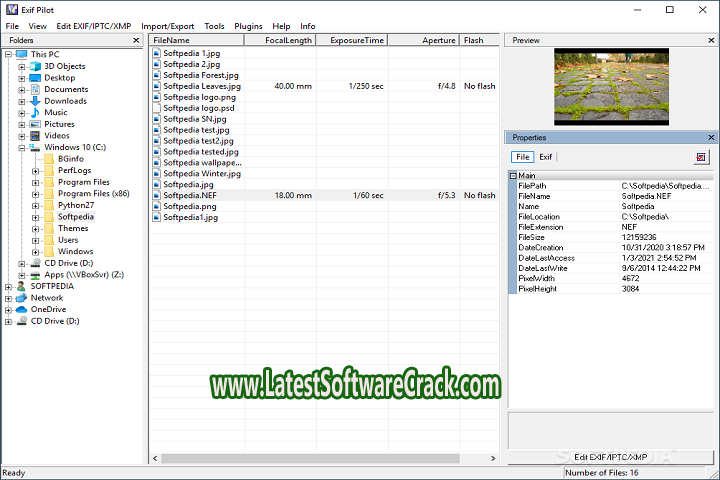
Task: Click the properties options icon beside Exif tab
Action: (x=701, y=157)
